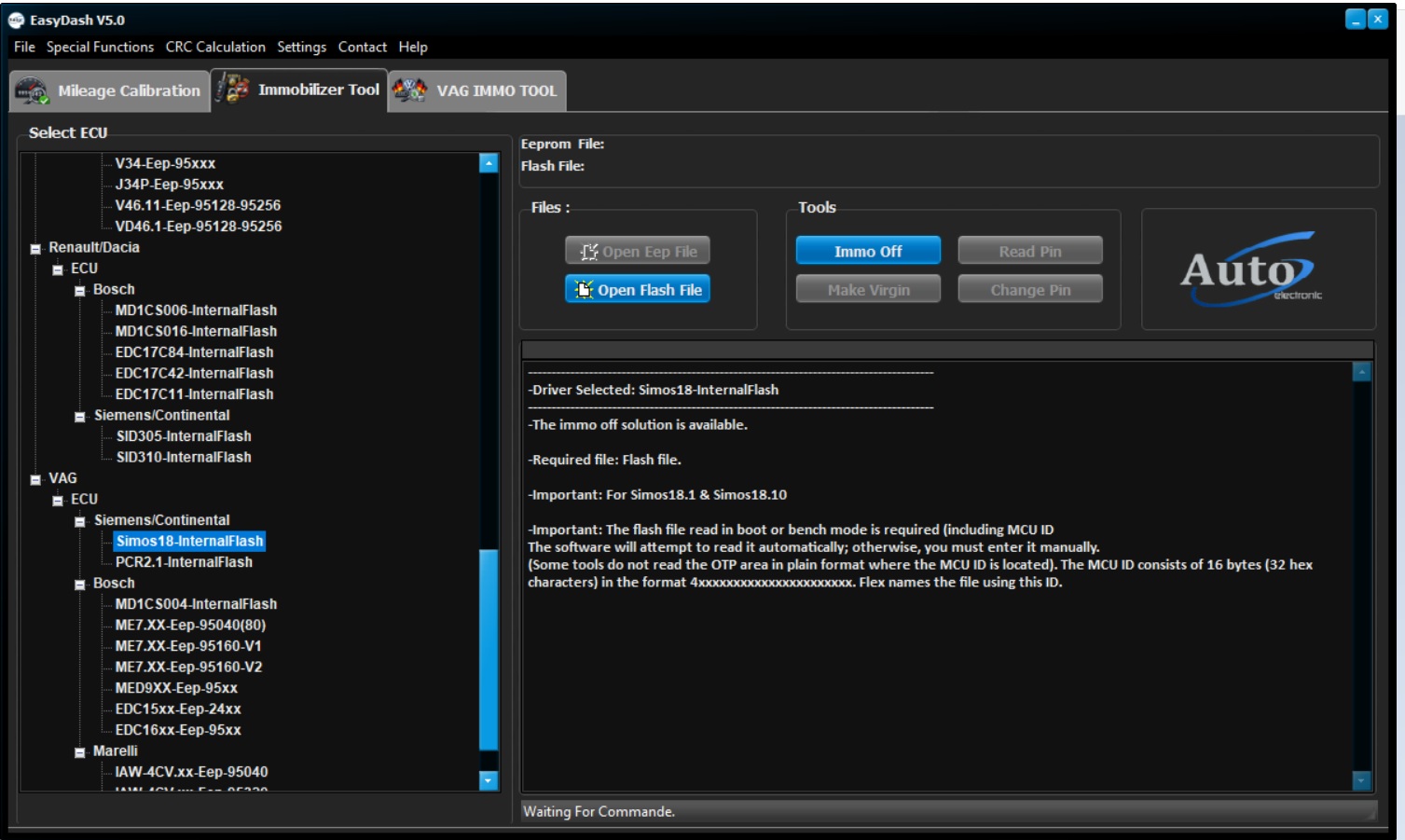Click the Open Flash File button
This screenshot has width=1405, height=840.
click(x=638, y=290)
